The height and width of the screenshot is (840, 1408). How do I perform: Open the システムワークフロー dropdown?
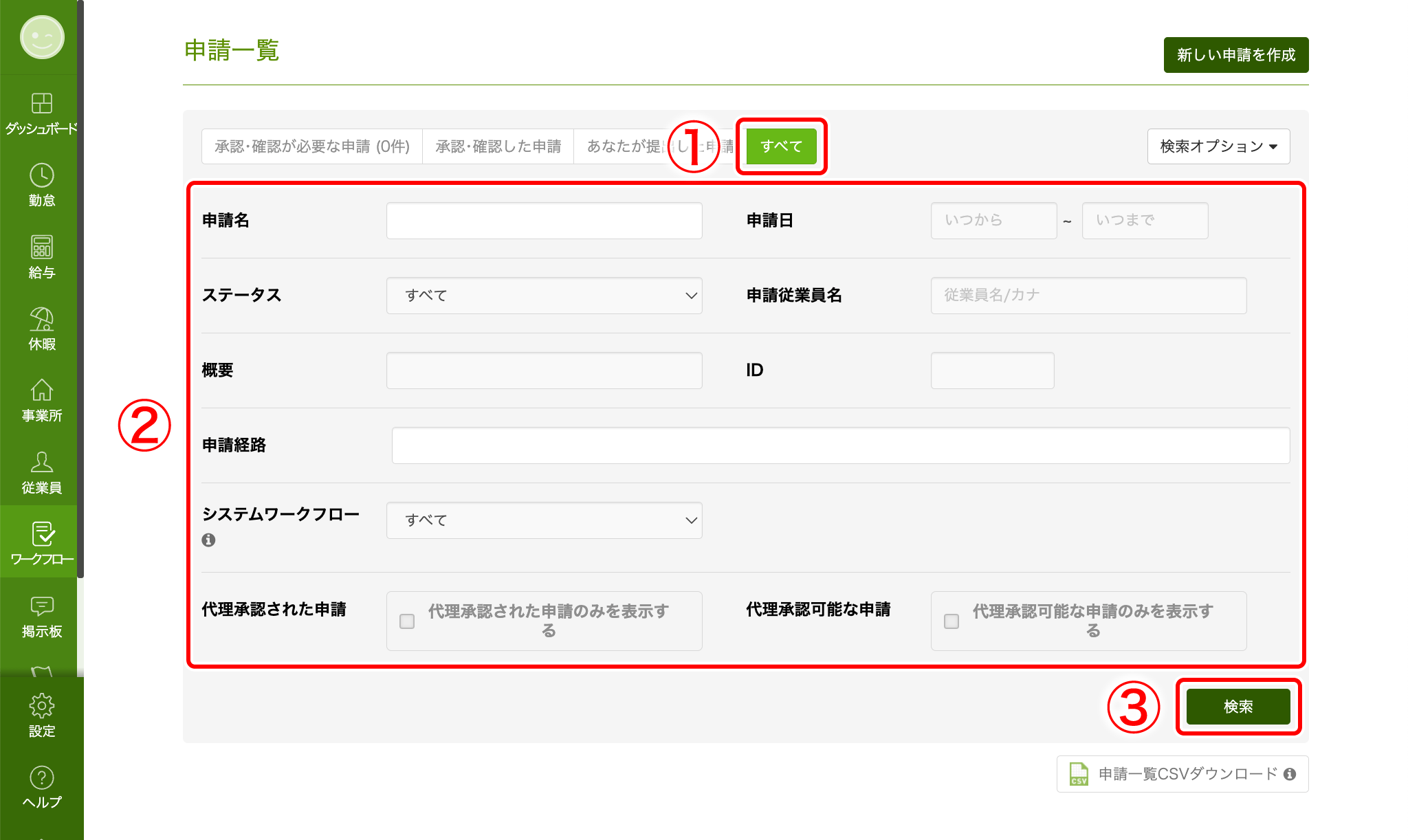pos(543,520)
